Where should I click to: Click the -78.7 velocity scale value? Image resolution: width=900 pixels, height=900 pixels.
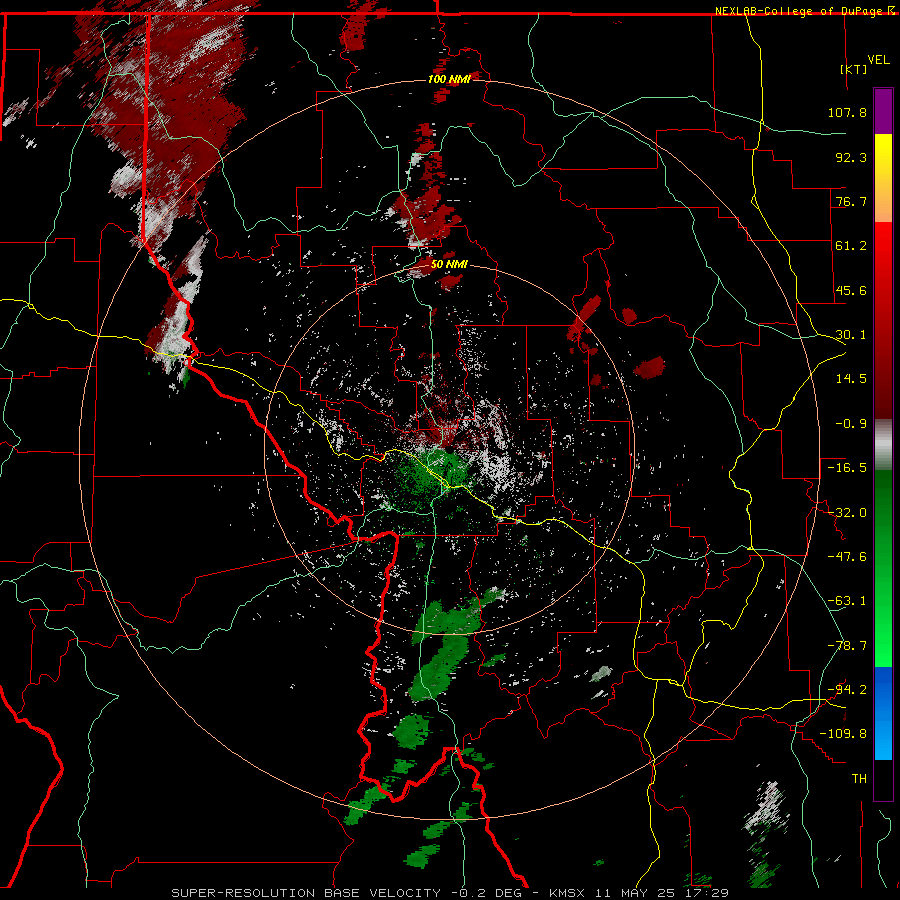pos(847,646)
